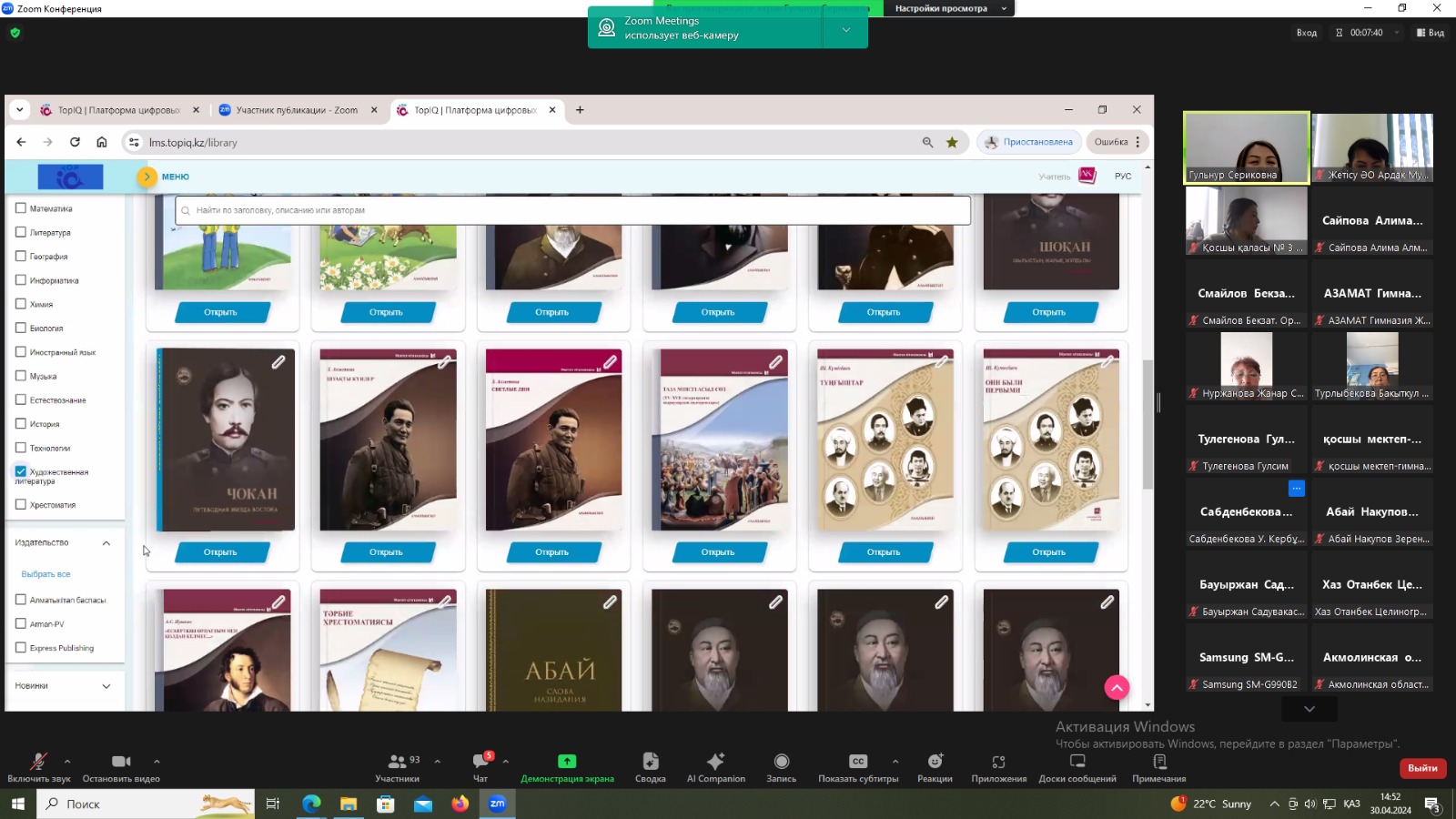Start recording with Запись icon
1456x819 pixels.
click(x=781, y=762)
